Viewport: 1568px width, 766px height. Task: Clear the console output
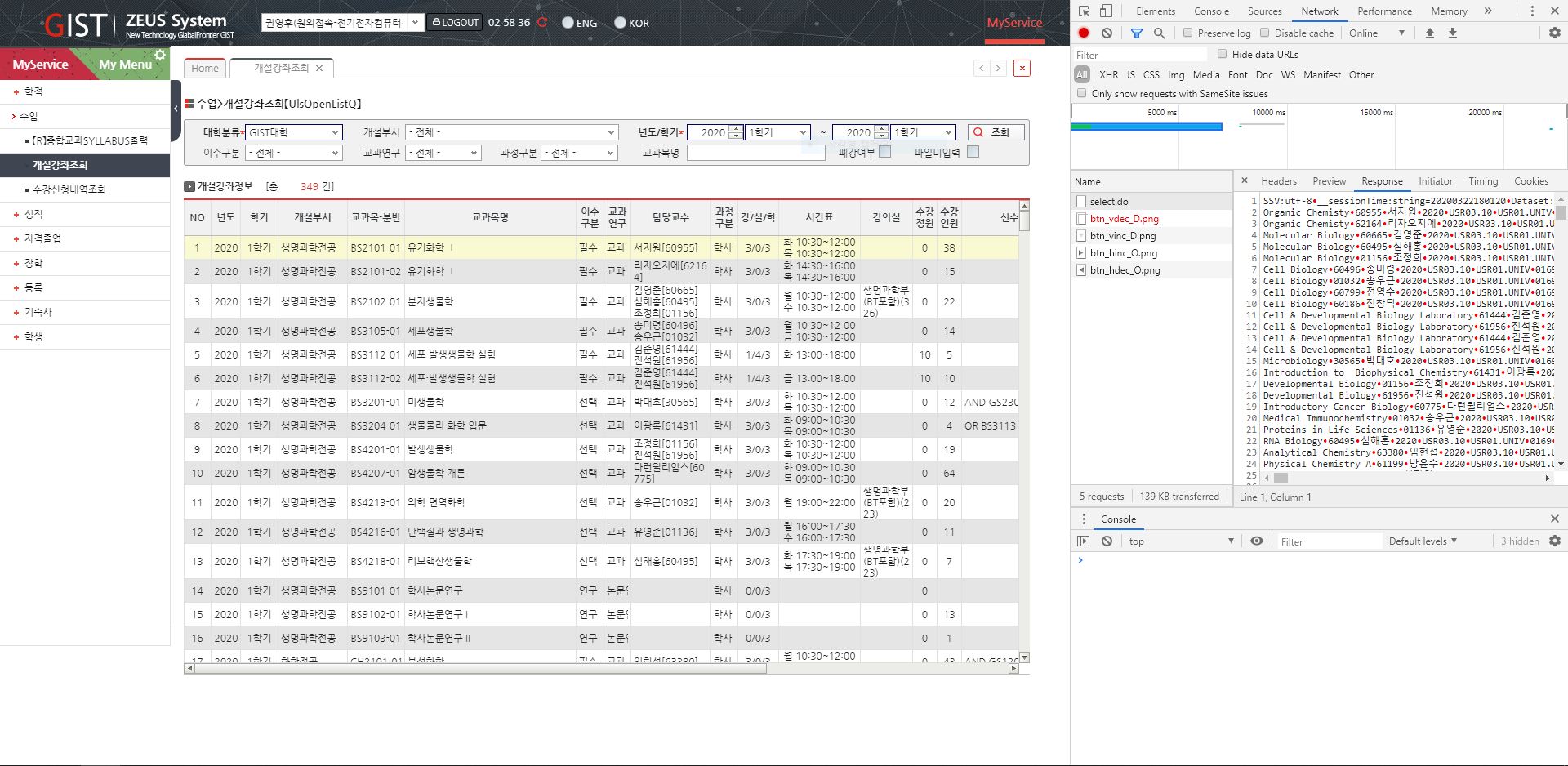coord(1107,541)
